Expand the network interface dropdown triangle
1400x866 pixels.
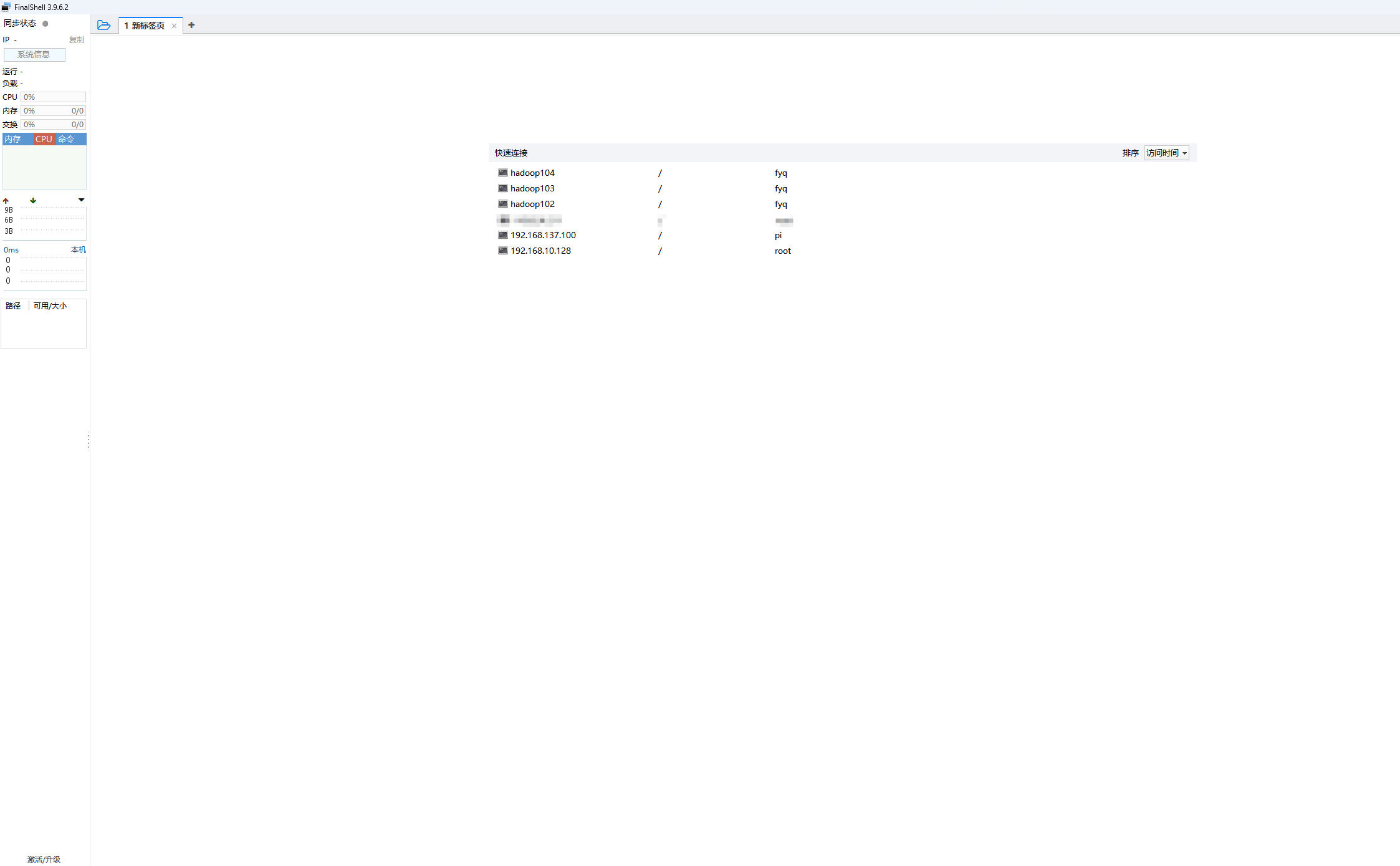[x=81, y=200]
